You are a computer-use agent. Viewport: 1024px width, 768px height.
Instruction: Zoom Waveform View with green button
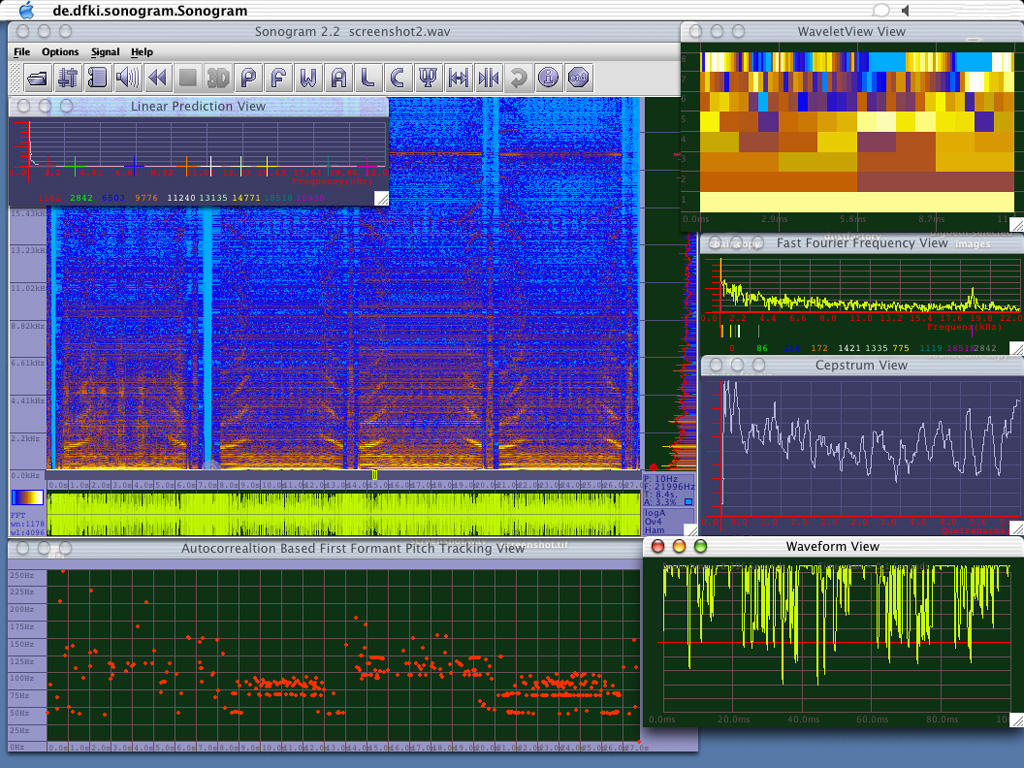pyautogui.click(x=700, y=546)
